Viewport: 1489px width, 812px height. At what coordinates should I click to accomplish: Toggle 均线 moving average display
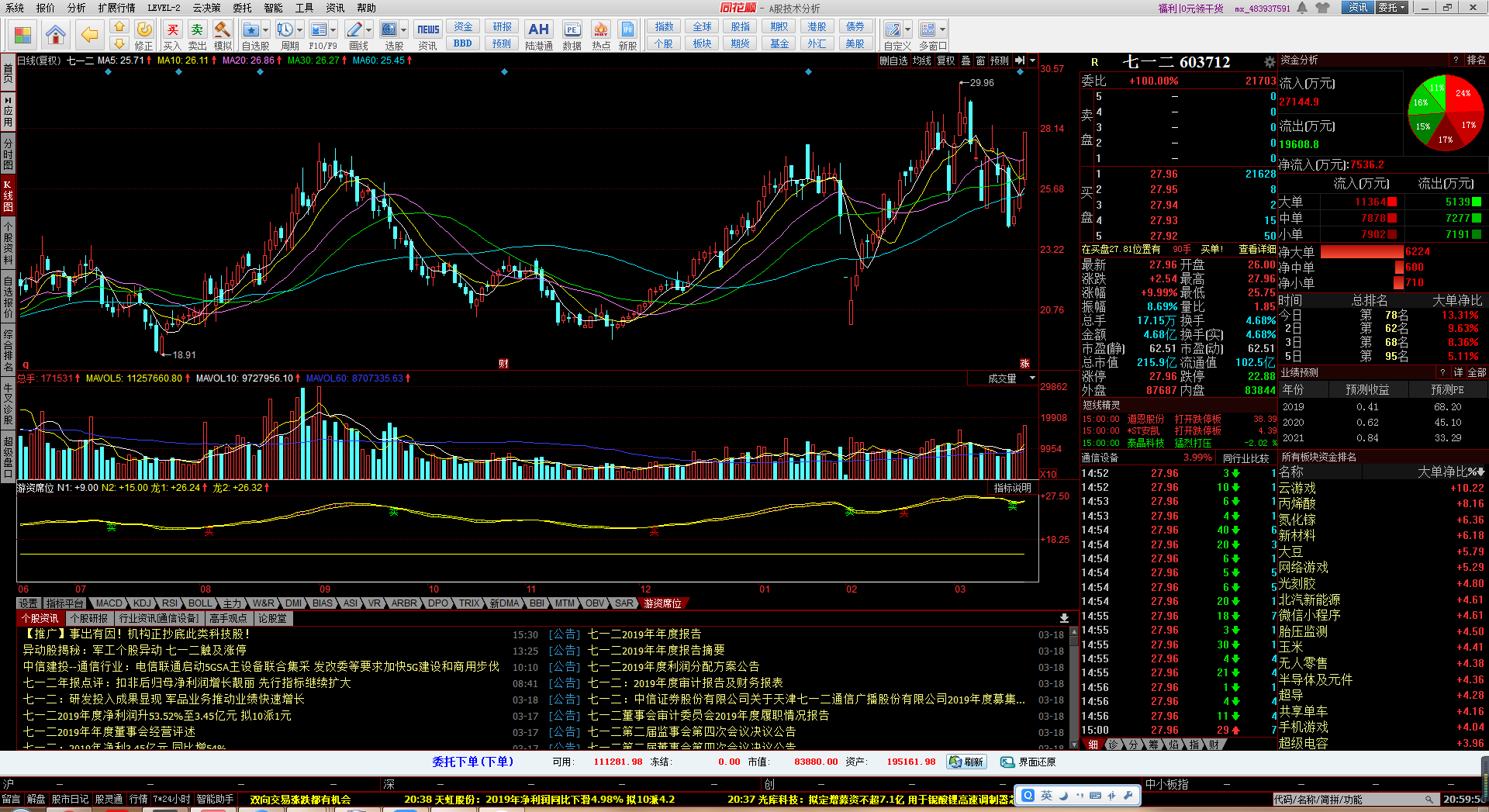click(x=921, y=60)
